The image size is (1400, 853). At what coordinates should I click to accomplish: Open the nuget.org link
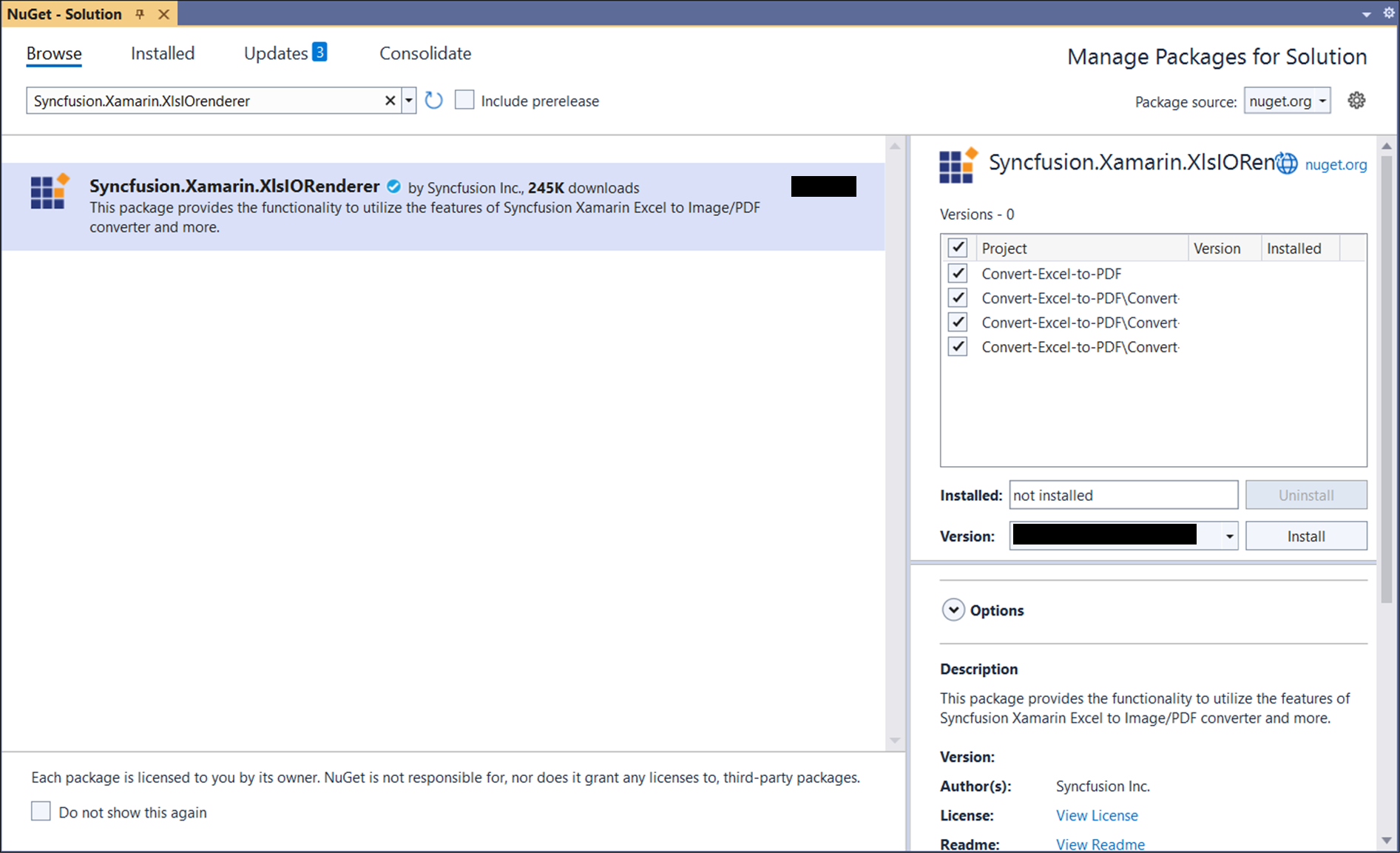tap(1336, 164)
